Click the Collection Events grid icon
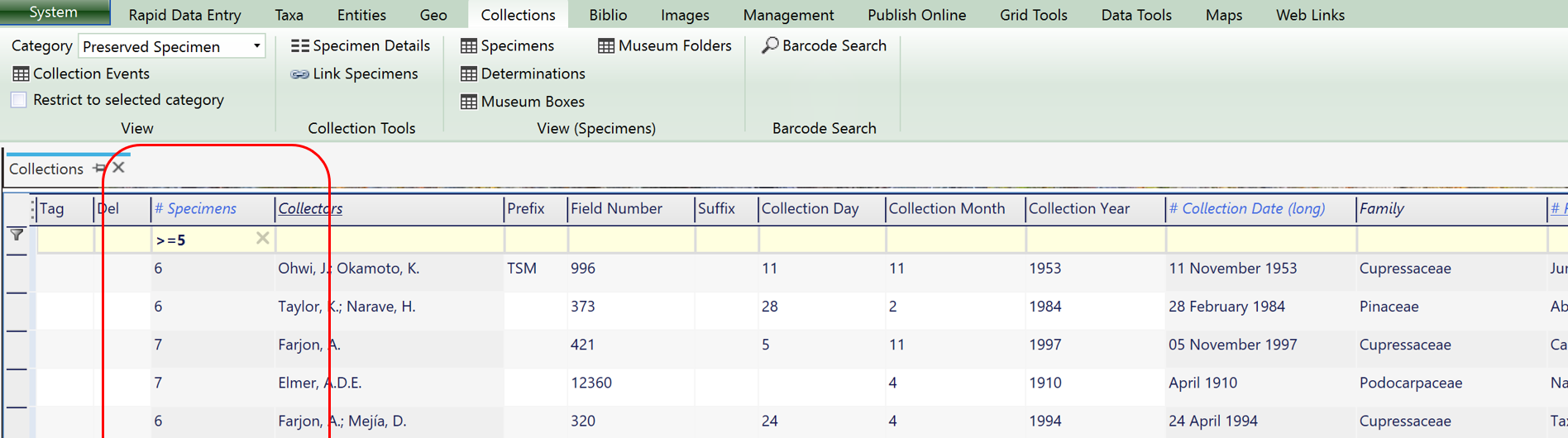Image resolution: width=1568 pixels, height=438 pixels. point(21,74)
